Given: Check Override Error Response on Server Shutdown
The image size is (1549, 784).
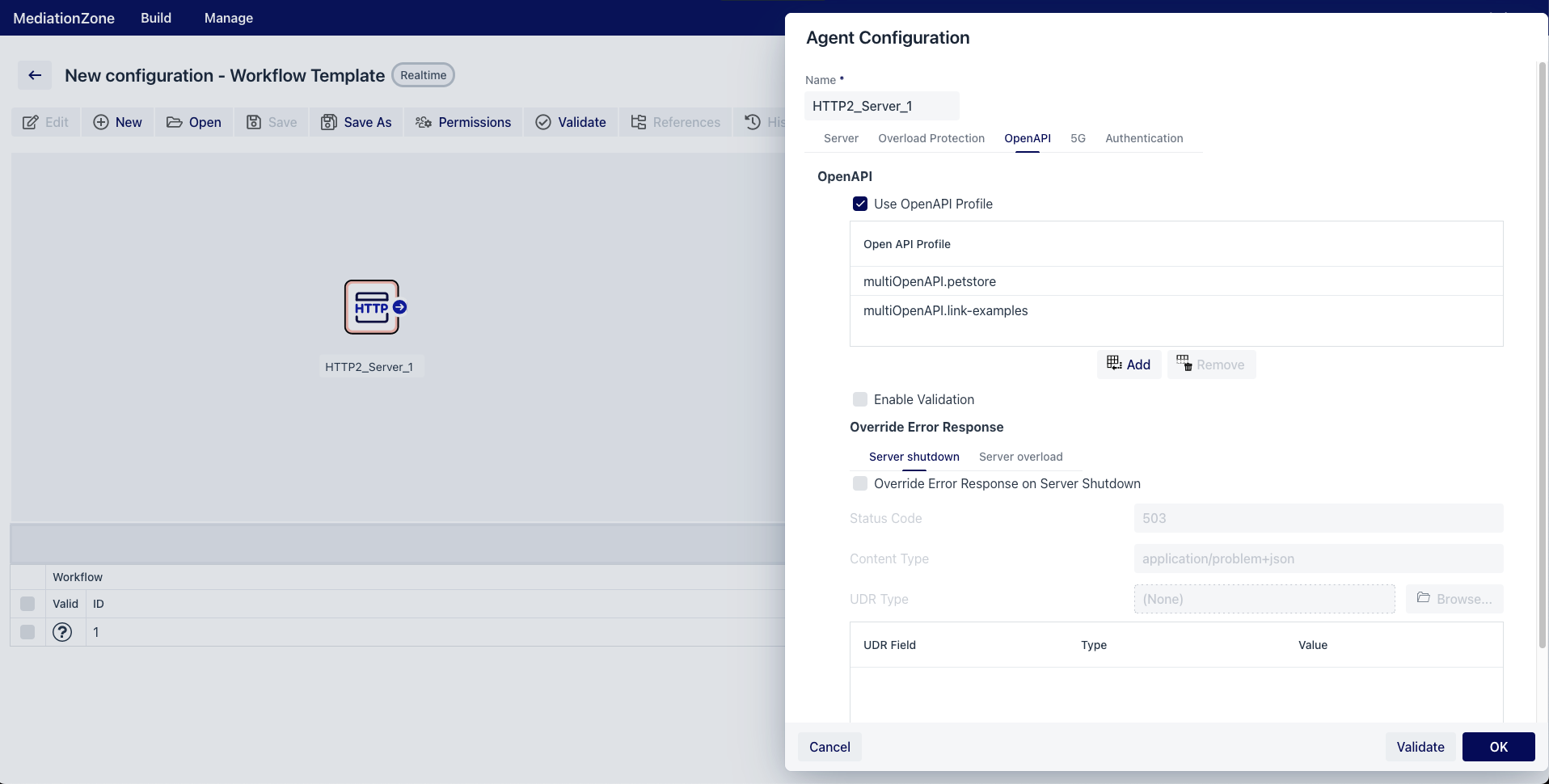Looking at the screenshot, I should [x=860, y=483].
